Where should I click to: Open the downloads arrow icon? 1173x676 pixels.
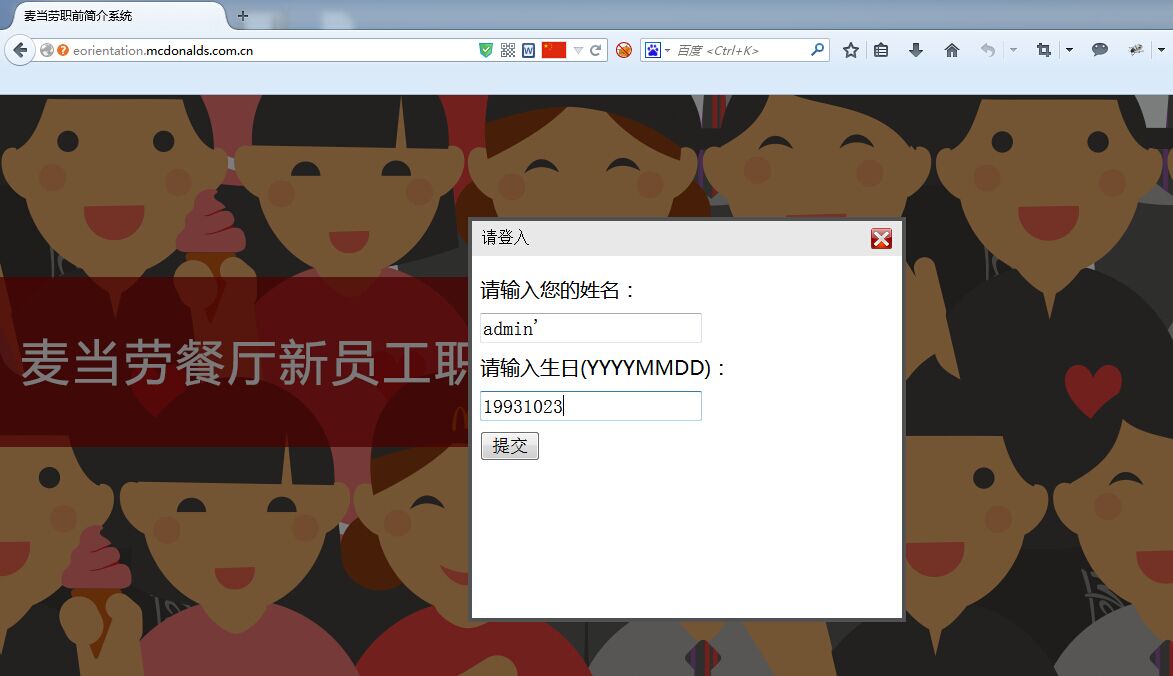916,50
